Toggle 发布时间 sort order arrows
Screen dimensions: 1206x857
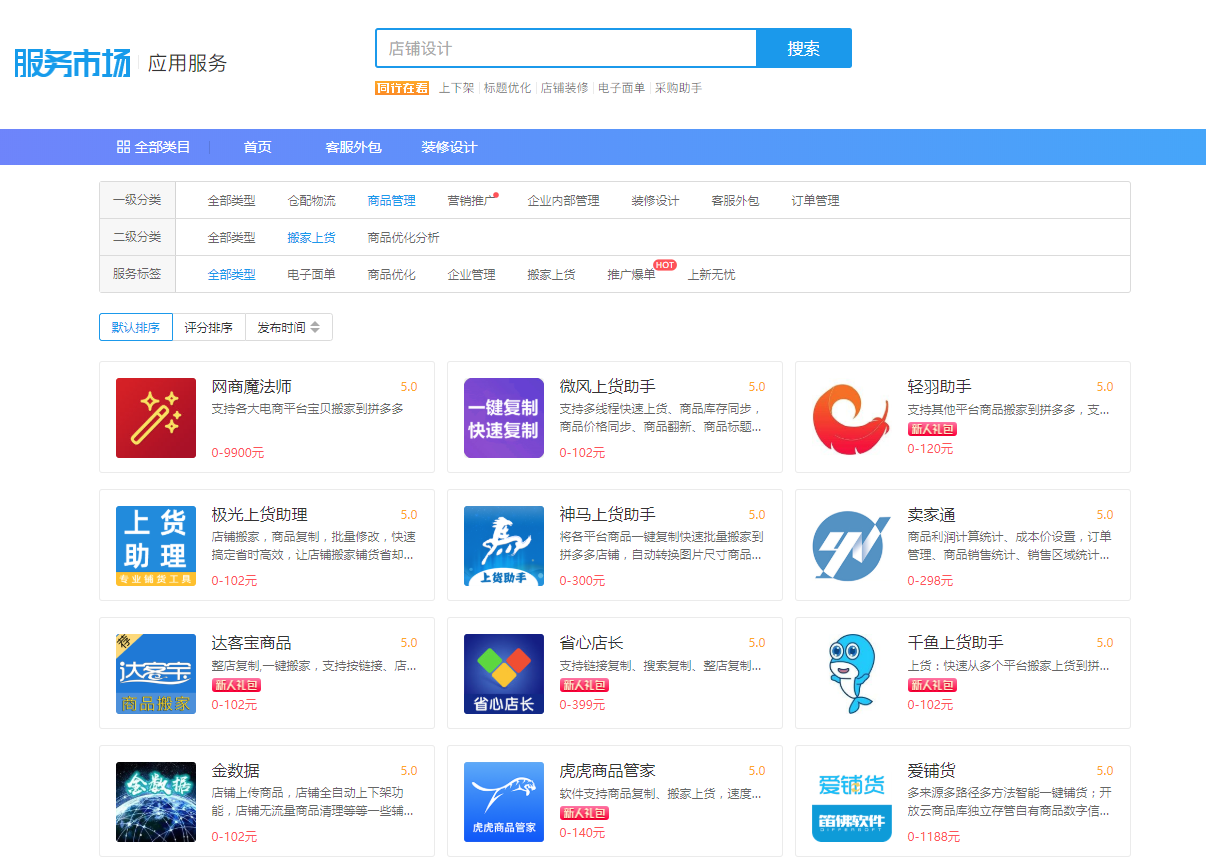(315, 328)
